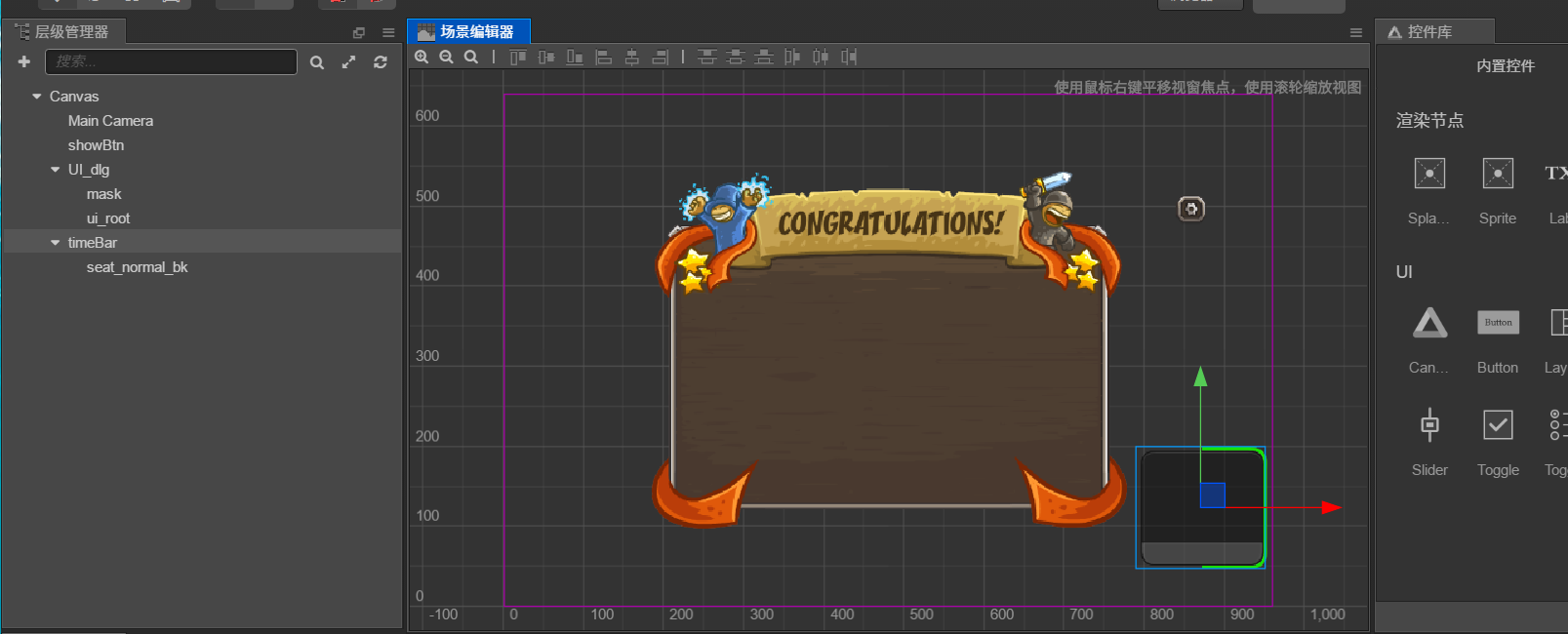Switch to the 场景编辑器 tab

point(468,32)
